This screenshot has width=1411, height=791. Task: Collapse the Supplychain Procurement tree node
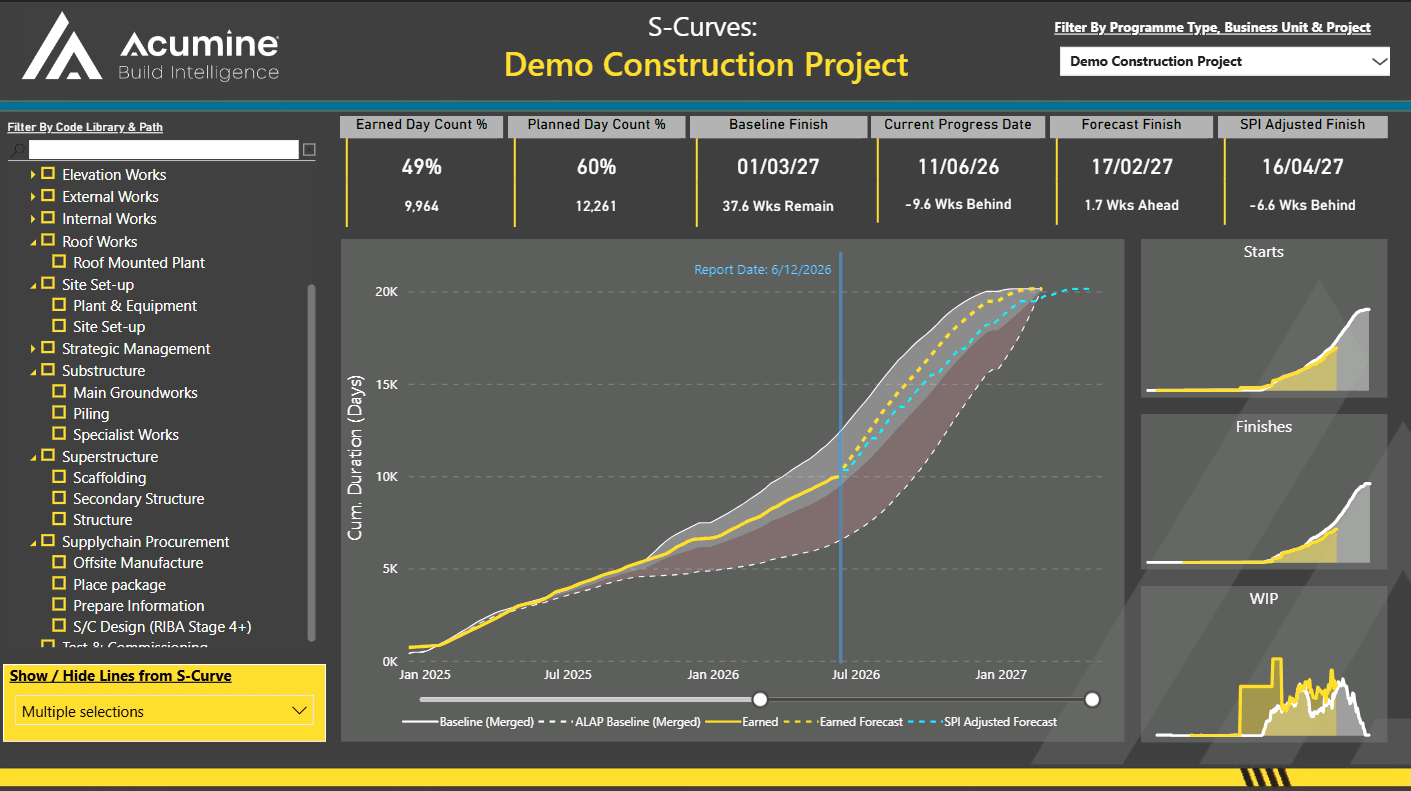point(33,542)
